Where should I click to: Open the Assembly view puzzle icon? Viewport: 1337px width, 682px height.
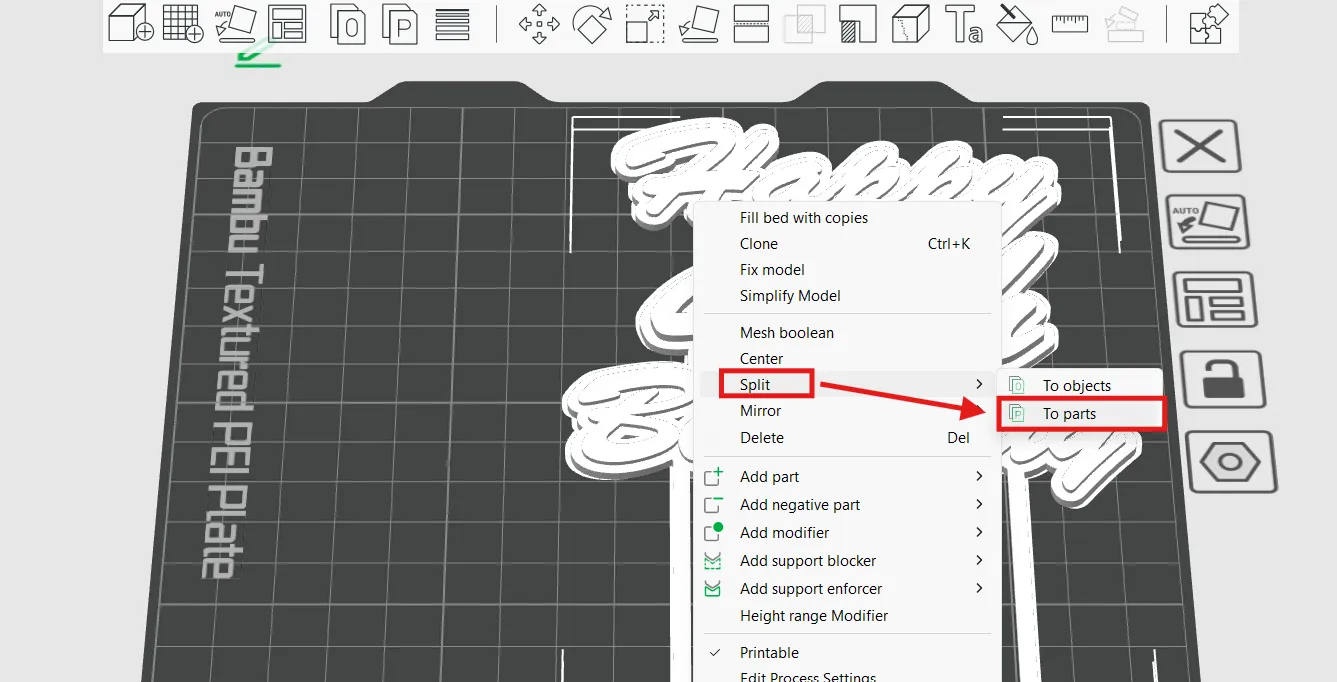[x=1208, y=24]
